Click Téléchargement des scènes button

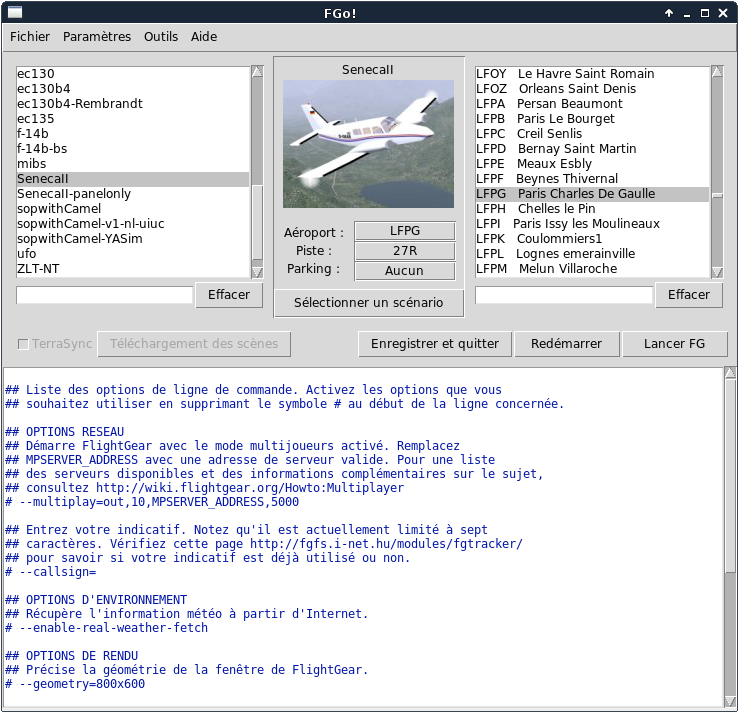tap(194, 344)
